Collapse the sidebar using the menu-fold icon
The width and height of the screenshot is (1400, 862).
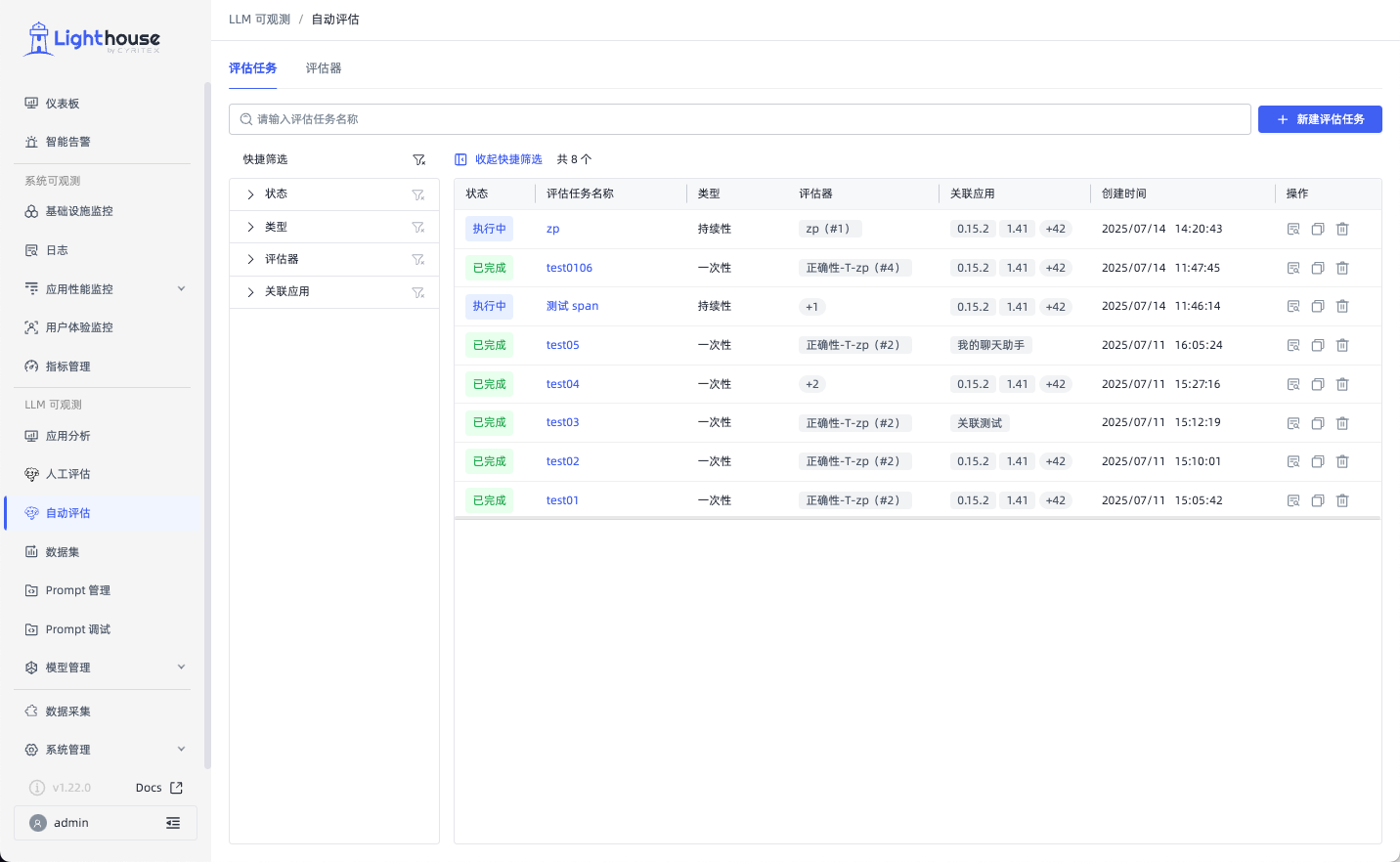[173, 823]
